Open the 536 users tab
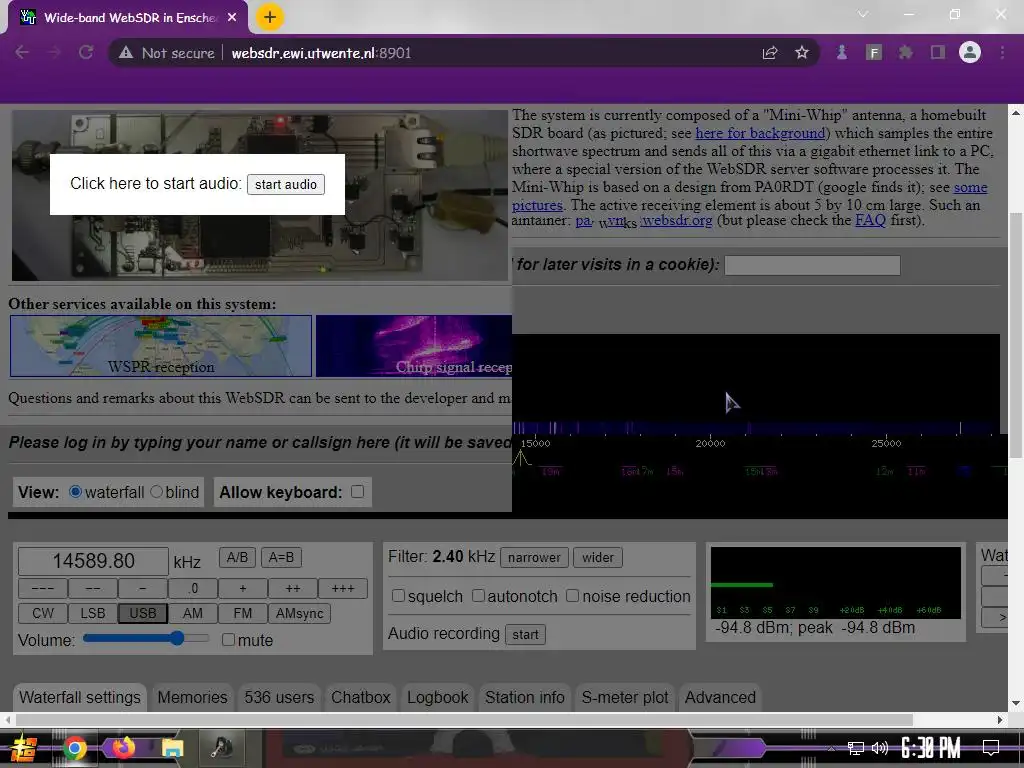The width and height of the screenshot is (1024, 768). coord(279,697)
